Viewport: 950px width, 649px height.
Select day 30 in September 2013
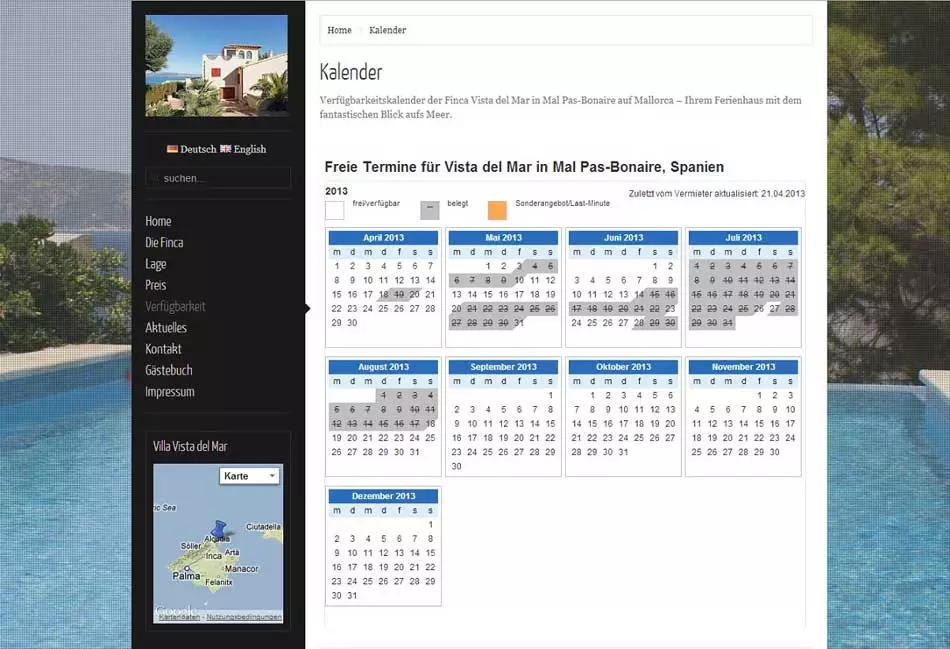456,467
